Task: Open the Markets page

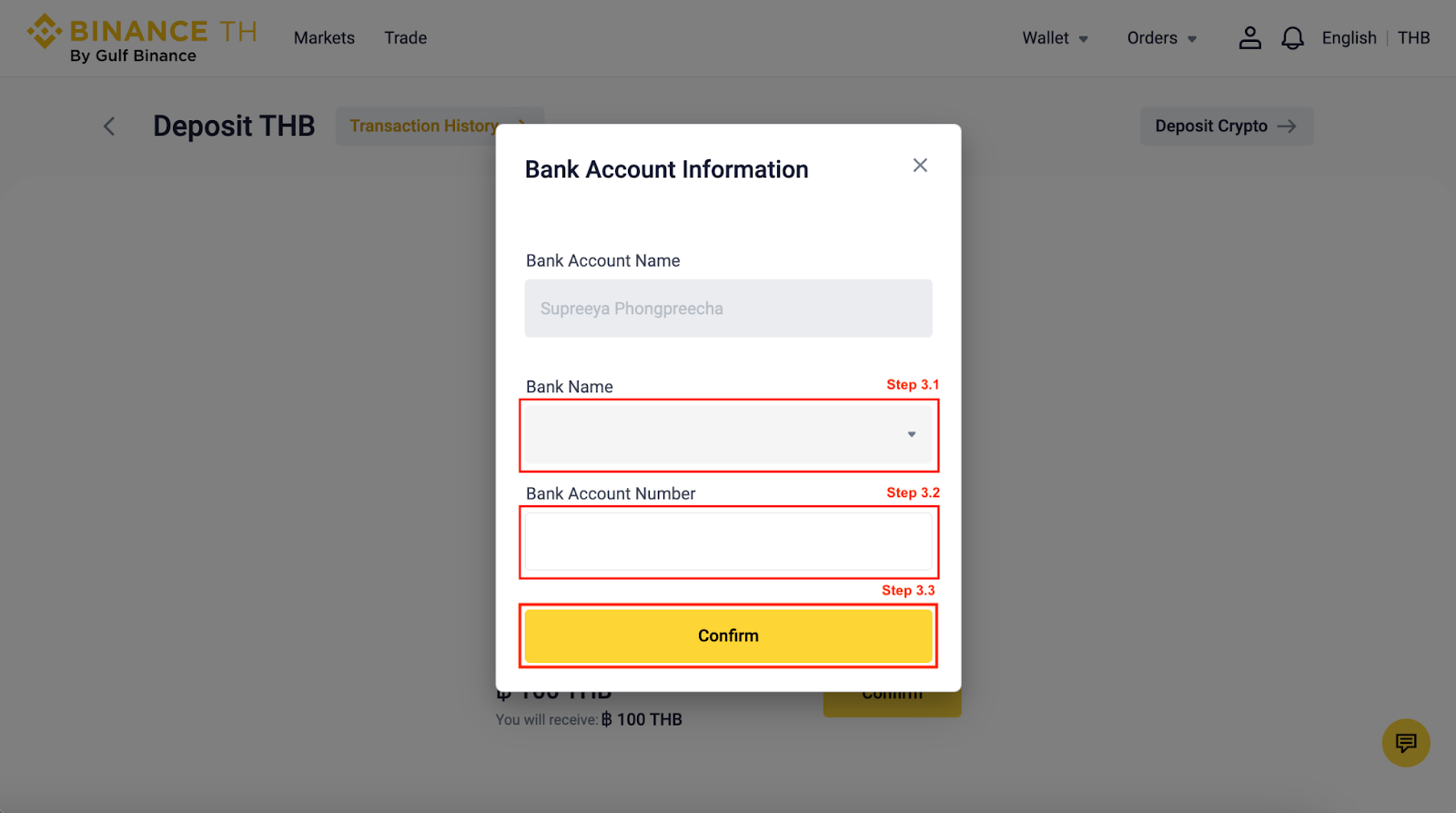Action: click(324, 38)
